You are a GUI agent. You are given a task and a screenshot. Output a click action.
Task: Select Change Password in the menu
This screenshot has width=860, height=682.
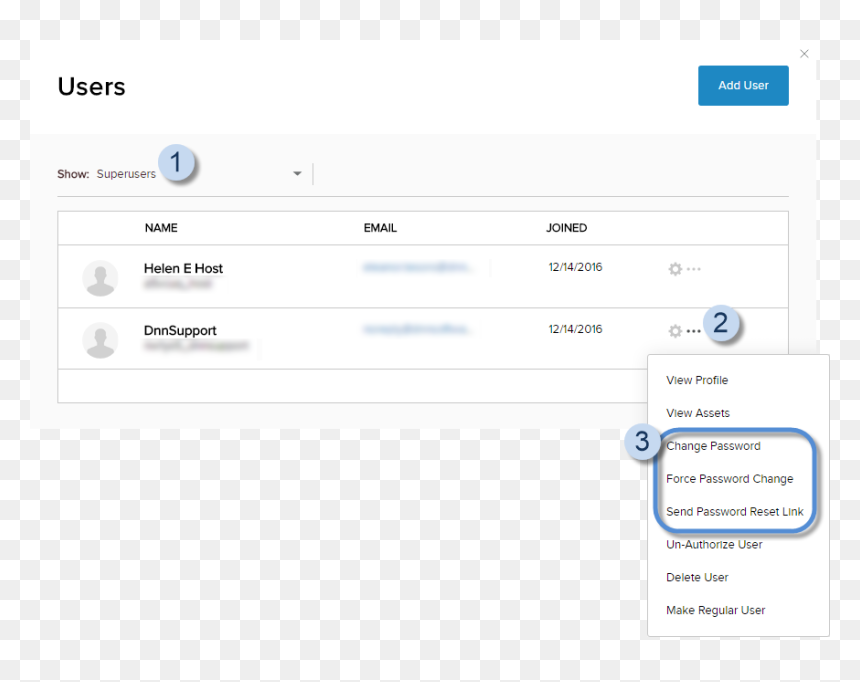click(713, 446)
